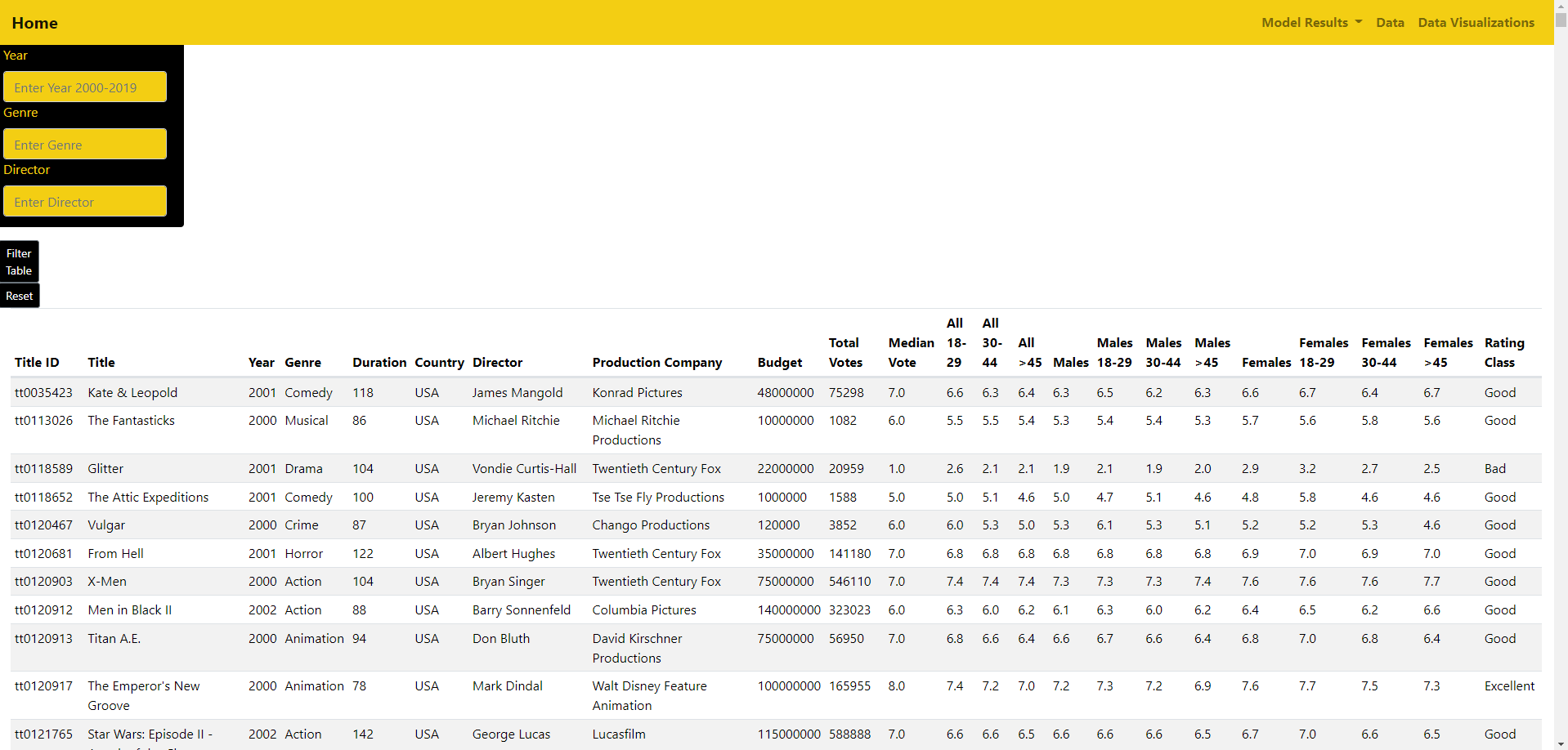
Task: Select the Musical genre cell
Action: [307, 420]
